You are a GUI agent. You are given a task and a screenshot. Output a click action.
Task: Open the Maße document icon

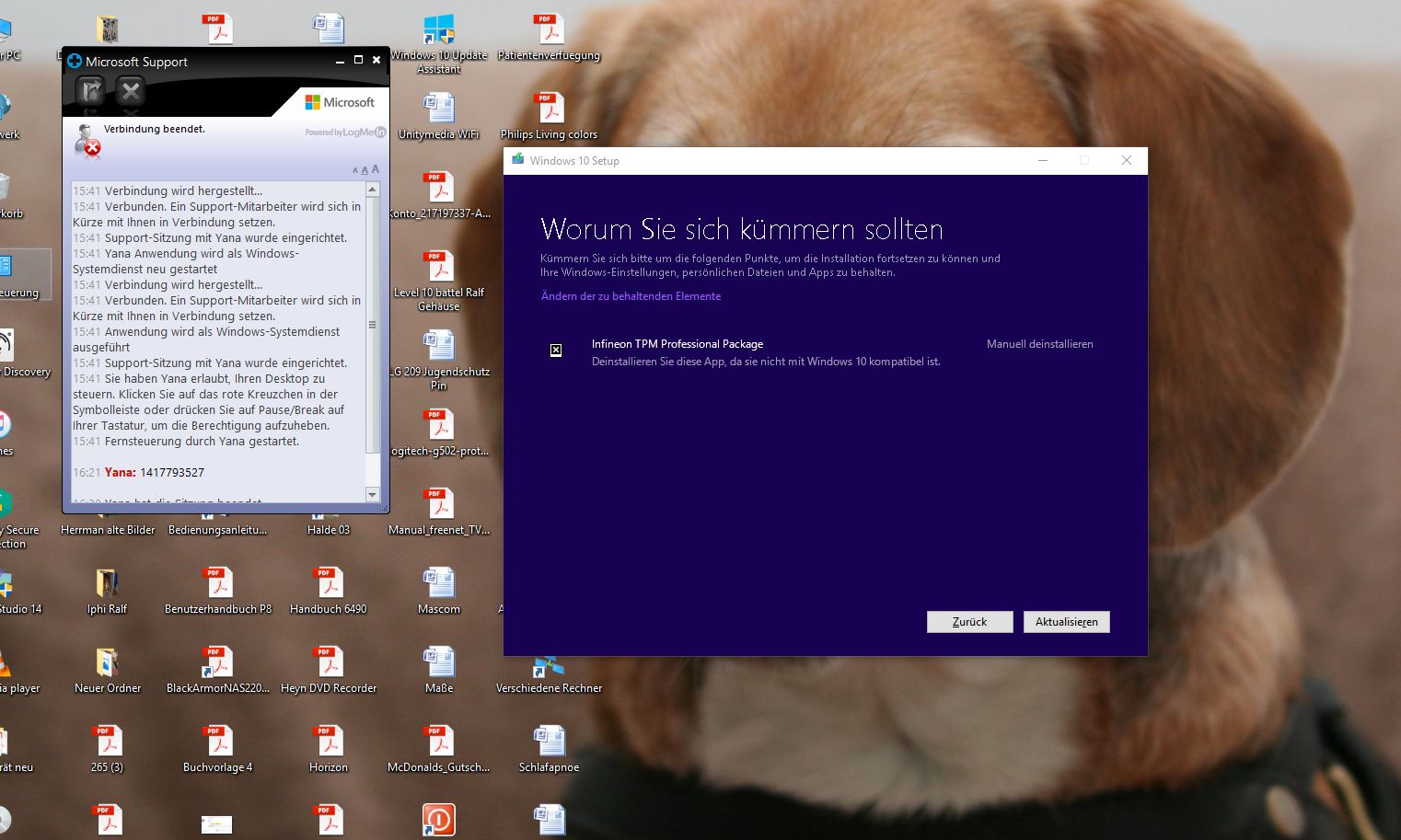439,670
